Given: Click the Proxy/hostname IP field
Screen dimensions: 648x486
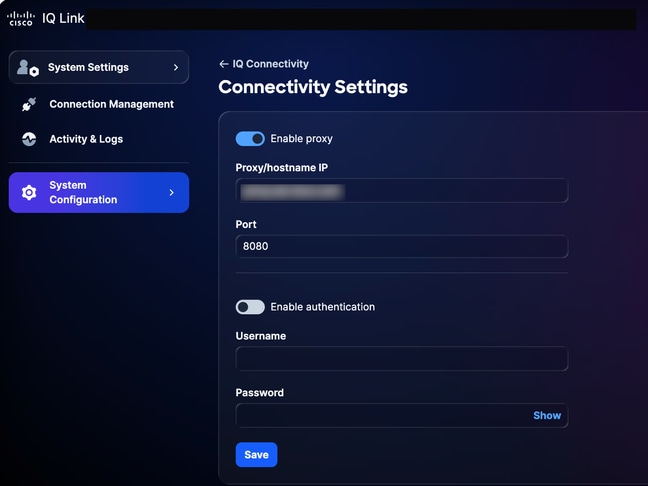Looking at the screenshot, I should click(x=402, y=191).
